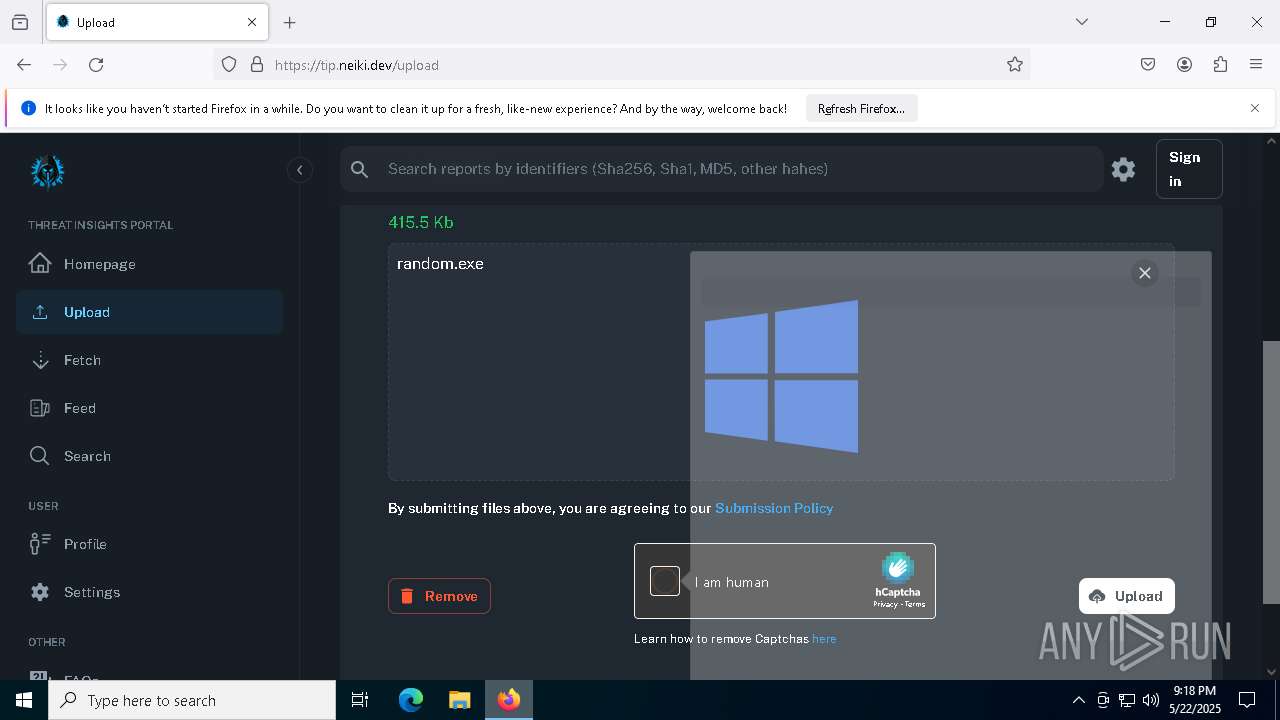Close the overlay with the X button
The width and height of the screenshot is (1280, 720).
[x=1145, y=273]
